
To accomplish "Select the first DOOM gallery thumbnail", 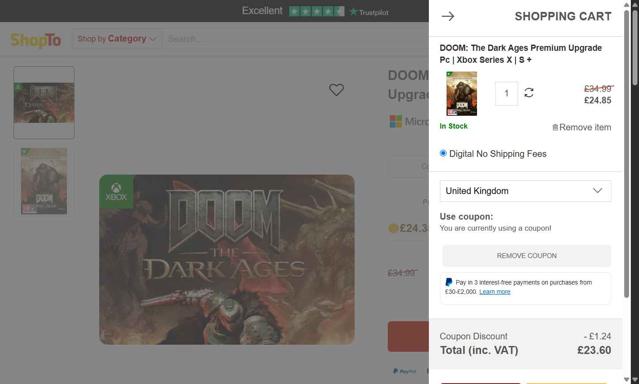I will (44, 102).
